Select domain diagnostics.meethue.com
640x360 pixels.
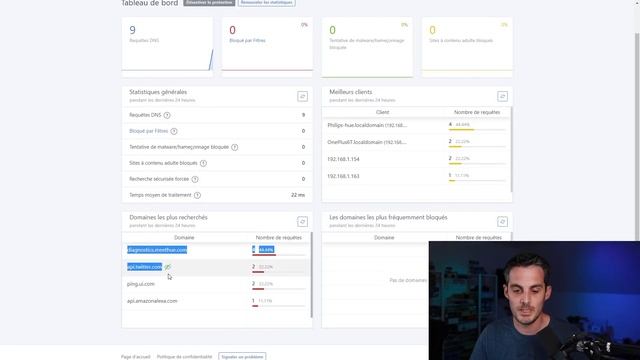coord(157,250)
